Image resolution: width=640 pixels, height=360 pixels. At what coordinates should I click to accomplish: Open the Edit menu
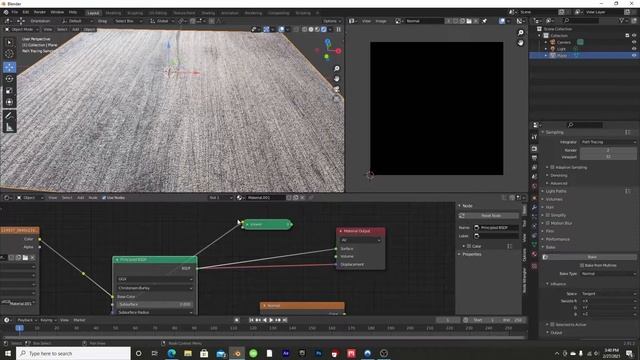[26, 12]
